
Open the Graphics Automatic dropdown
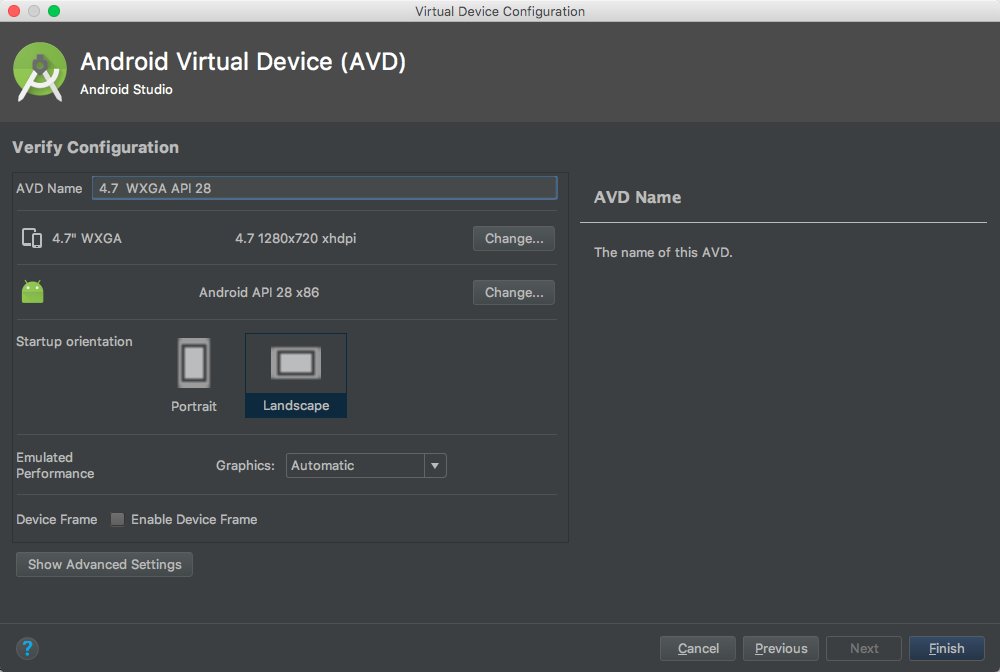(x=366, y=465)
